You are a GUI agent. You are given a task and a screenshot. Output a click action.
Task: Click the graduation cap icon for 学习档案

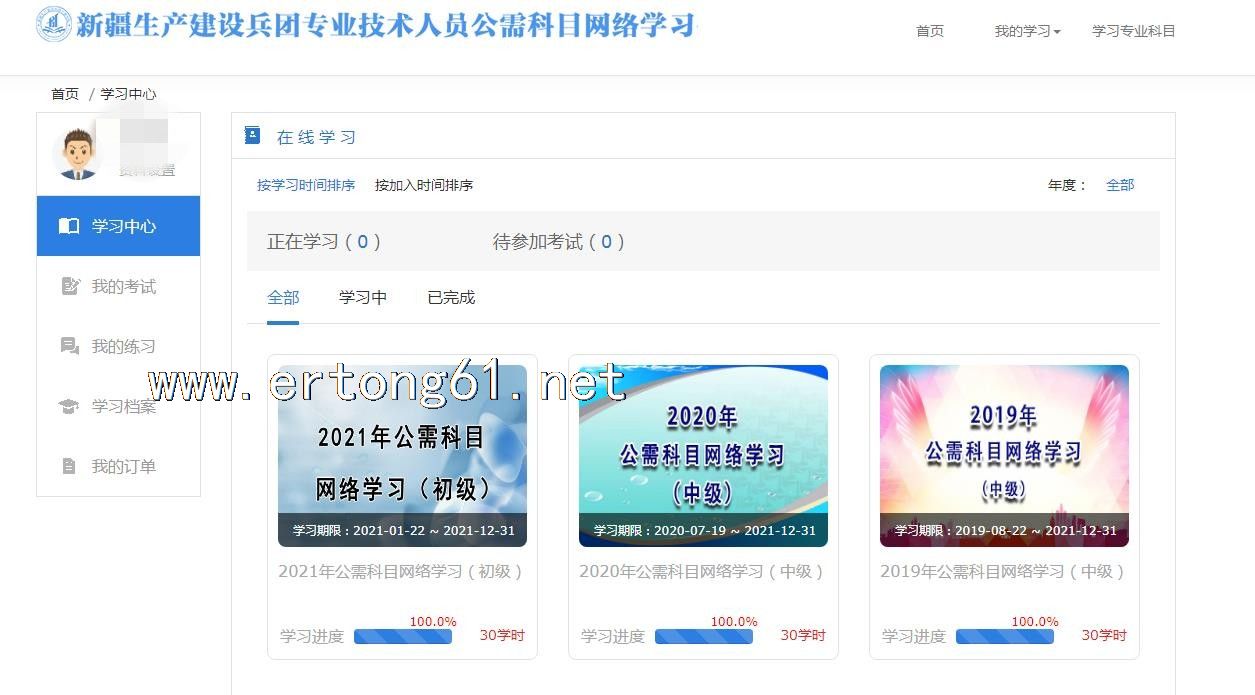[69, 407]
